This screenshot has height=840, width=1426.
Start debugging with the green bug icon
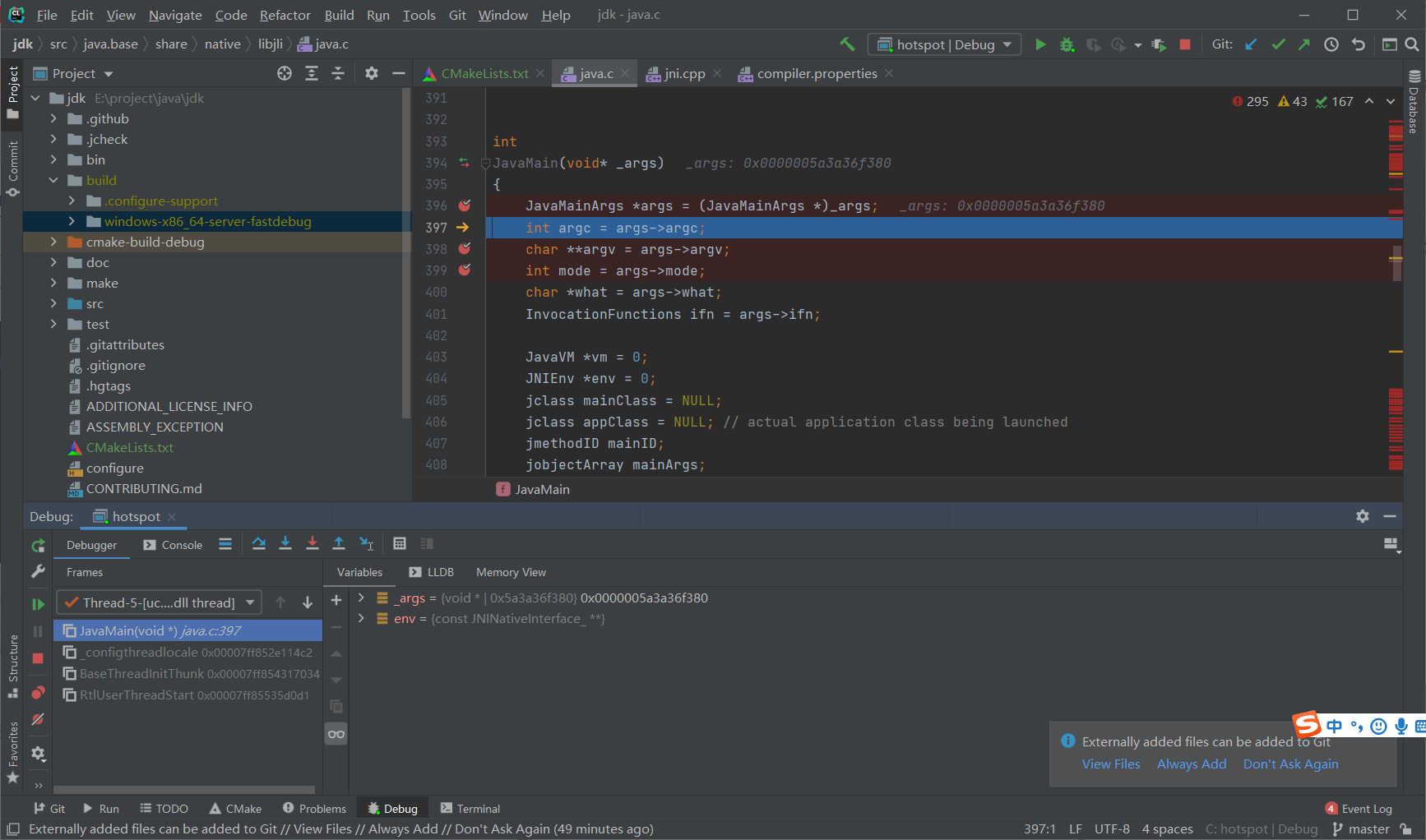click(1067, 44)
